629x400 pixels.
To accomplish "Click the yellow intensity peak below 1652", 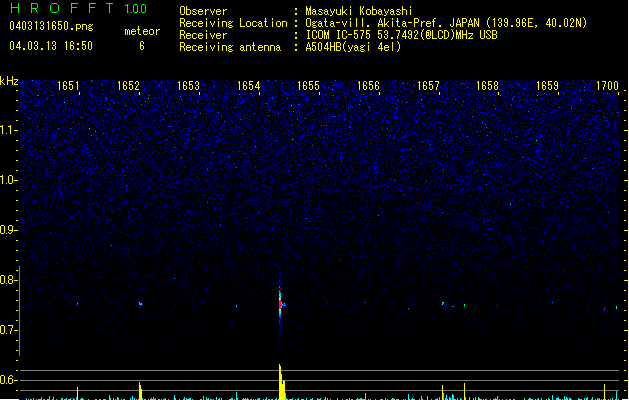I will click(140, 391).
